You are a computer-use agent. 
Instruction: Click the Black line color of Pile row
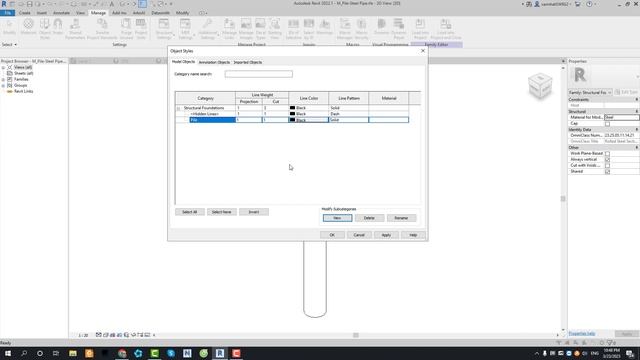tap(309, 120)
